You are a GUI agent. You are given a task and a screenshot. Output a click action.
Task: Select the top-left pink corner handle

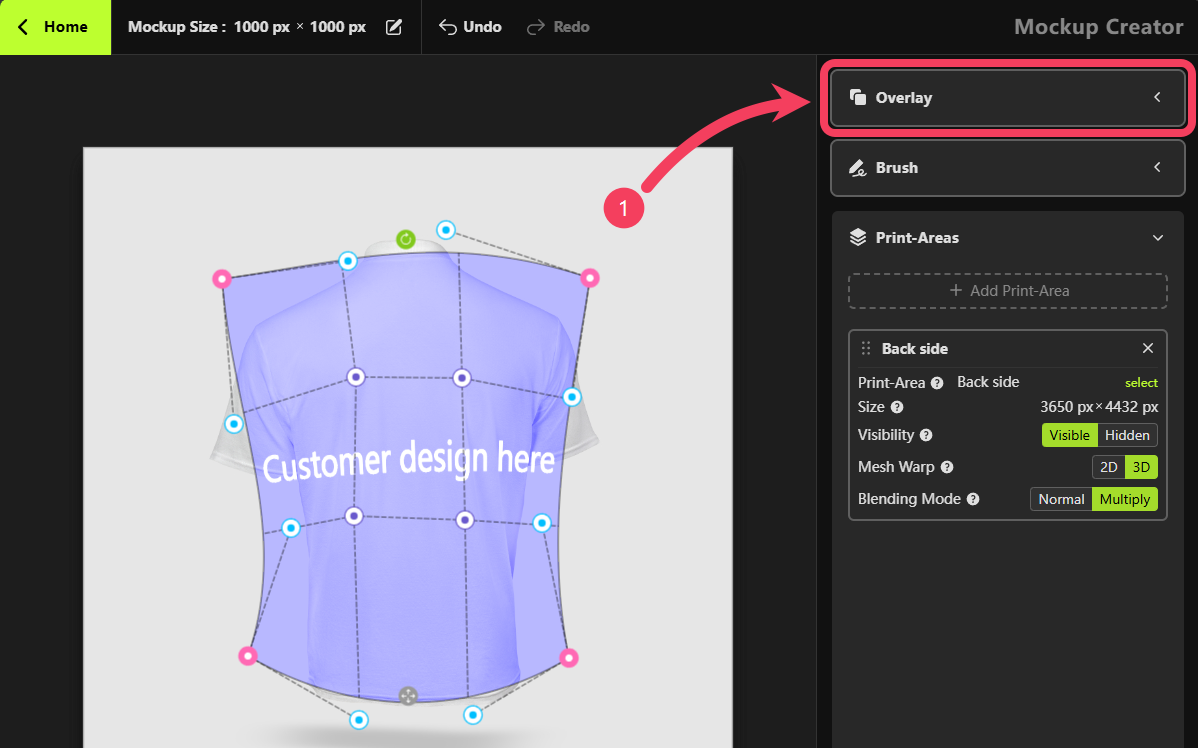click(222, 279)
